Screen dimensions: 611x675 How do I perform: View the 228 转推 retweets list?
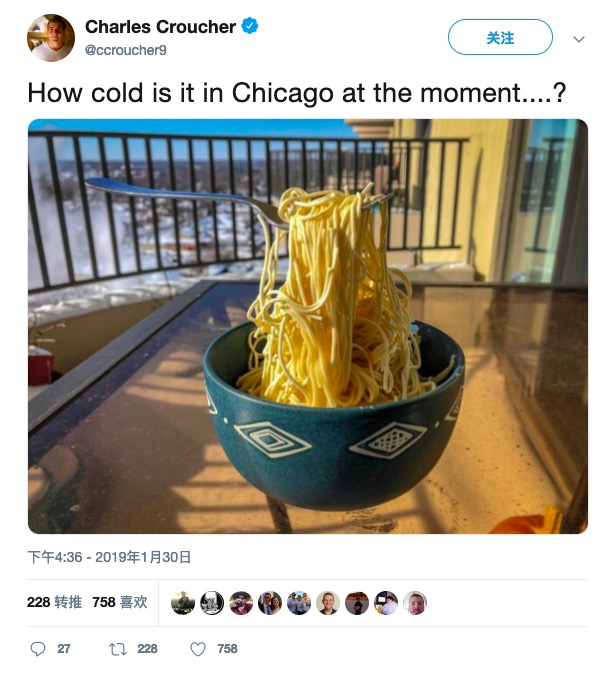click(x=54, y=602)
